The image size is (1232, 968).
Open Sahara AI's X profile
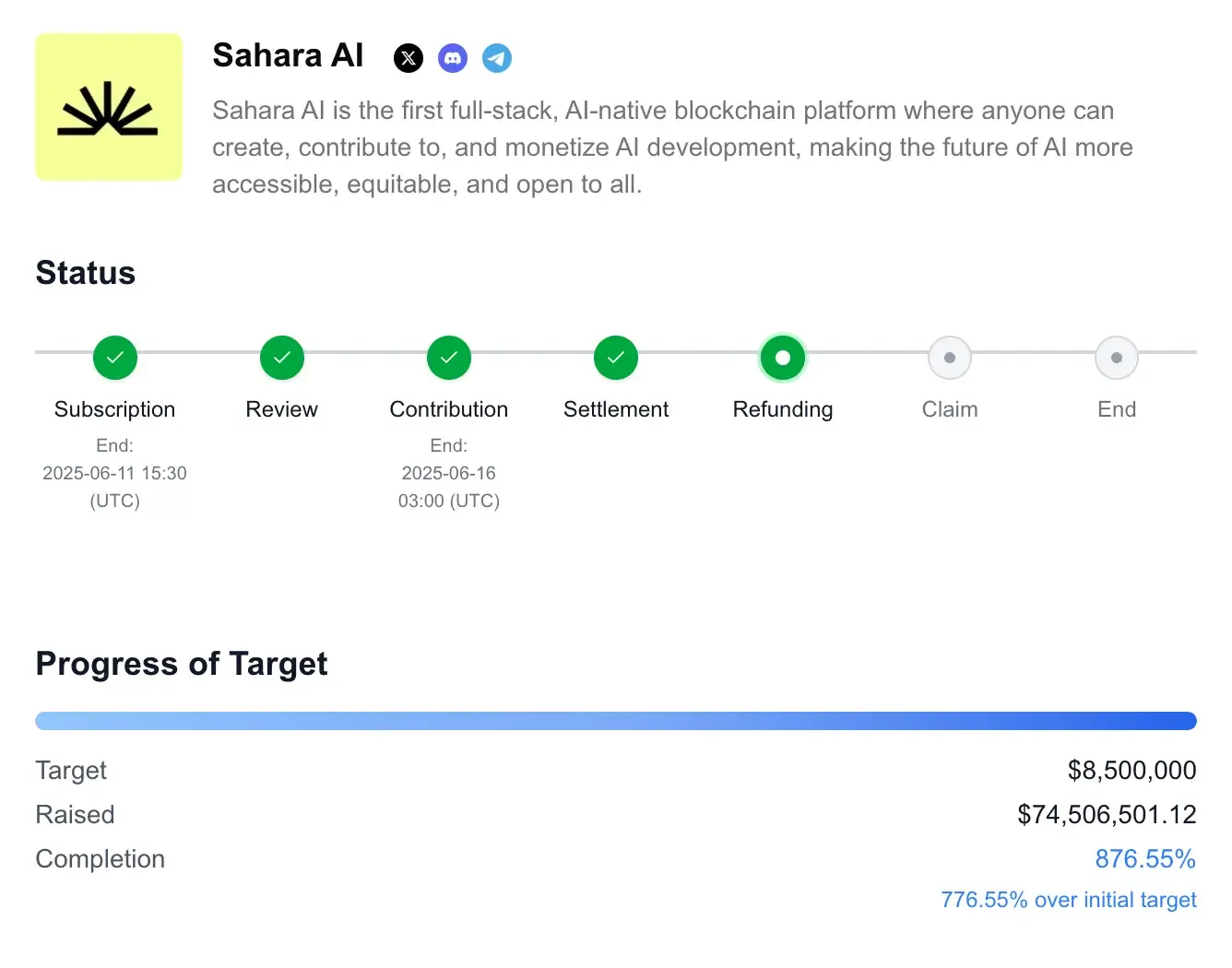[409, 57]
